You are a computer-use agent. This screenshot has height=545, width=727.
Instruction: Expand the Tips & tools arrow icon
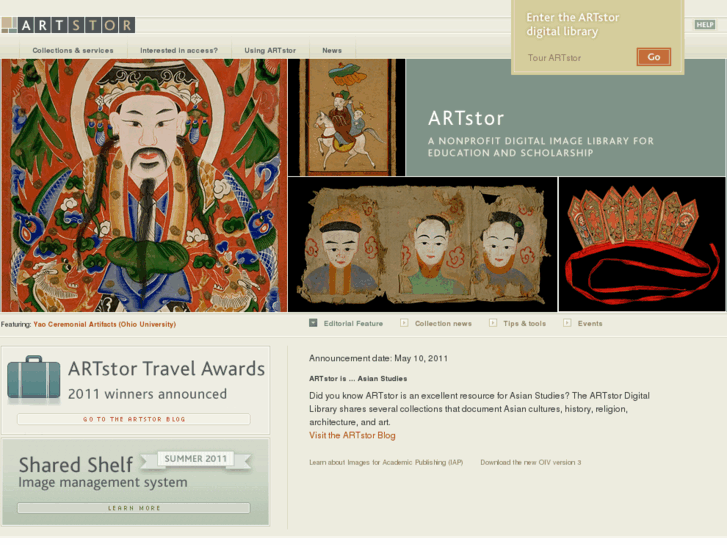(x=493, y=323)
